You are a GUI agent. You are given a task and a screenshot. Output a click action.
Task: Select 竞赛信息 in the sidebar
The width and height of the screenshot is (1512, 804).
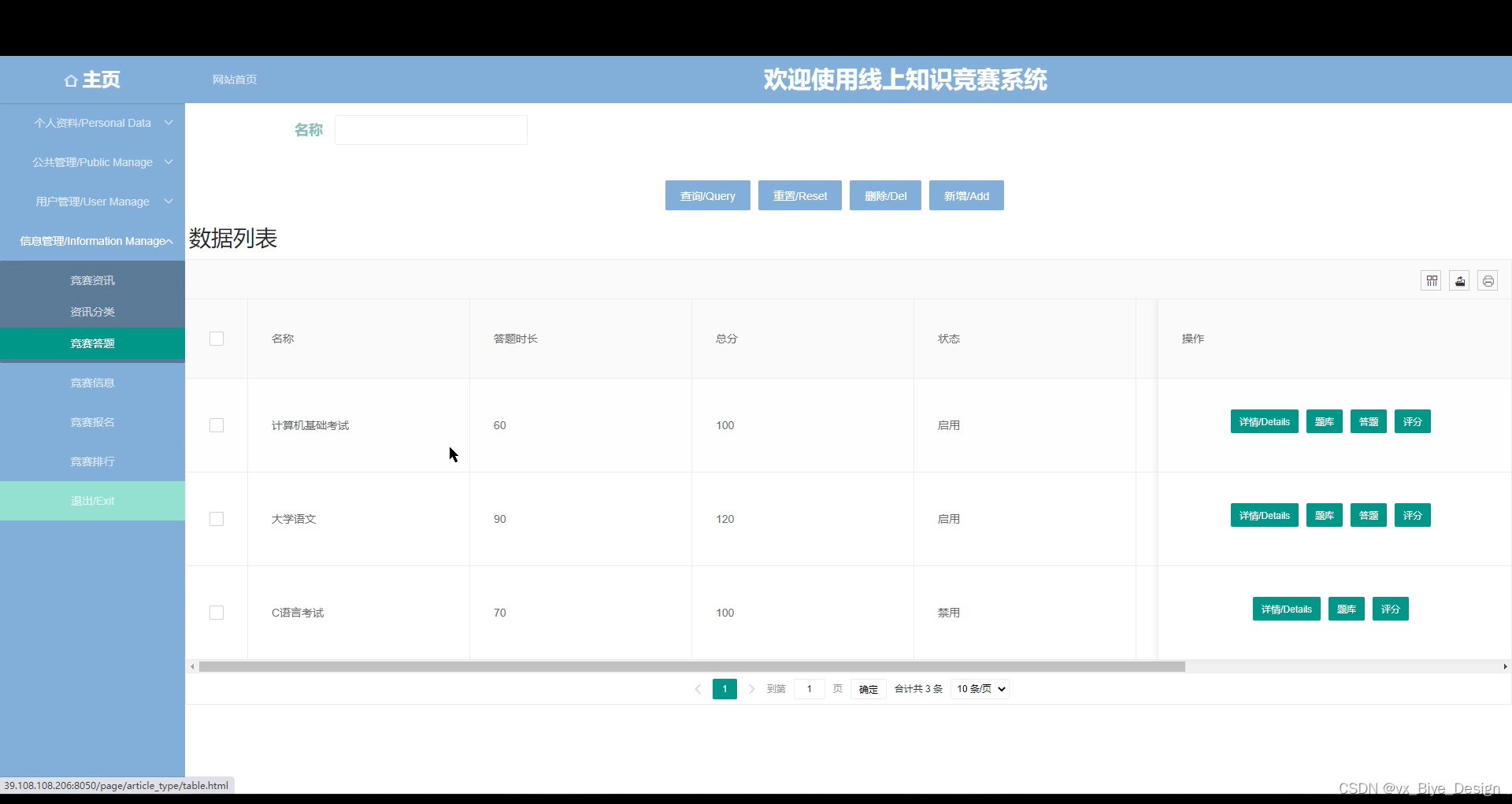(x=92, y=383)
